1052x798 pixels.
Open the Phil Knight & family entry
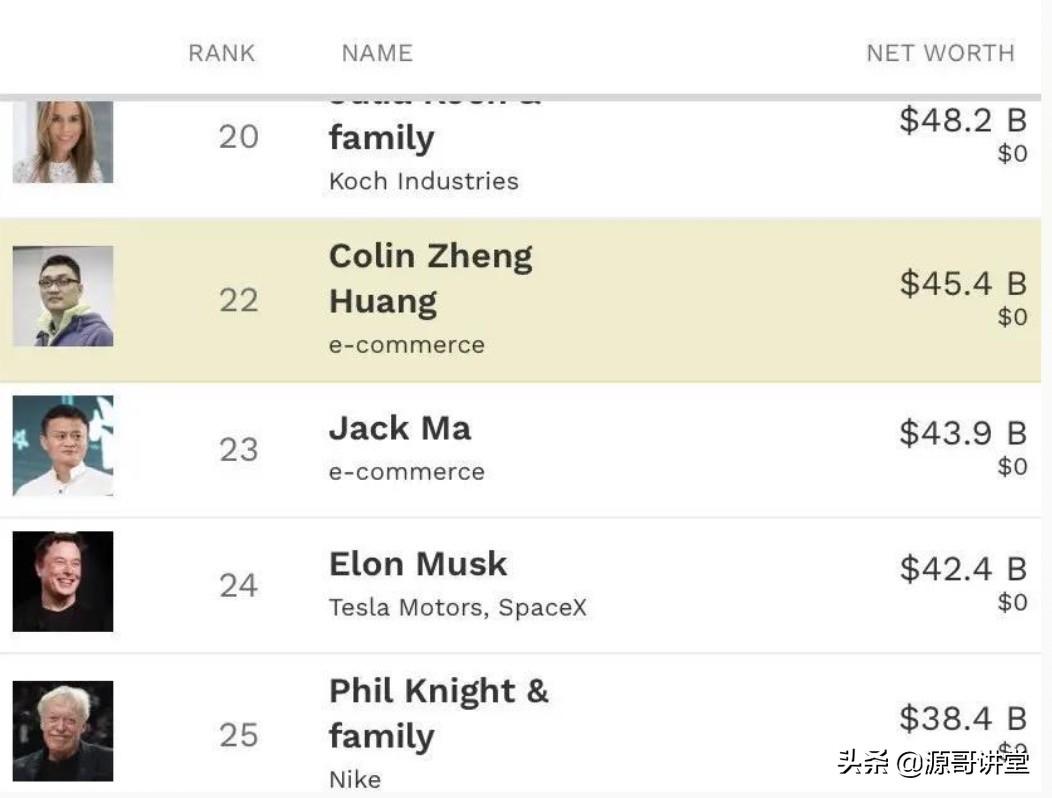point(438,713)
